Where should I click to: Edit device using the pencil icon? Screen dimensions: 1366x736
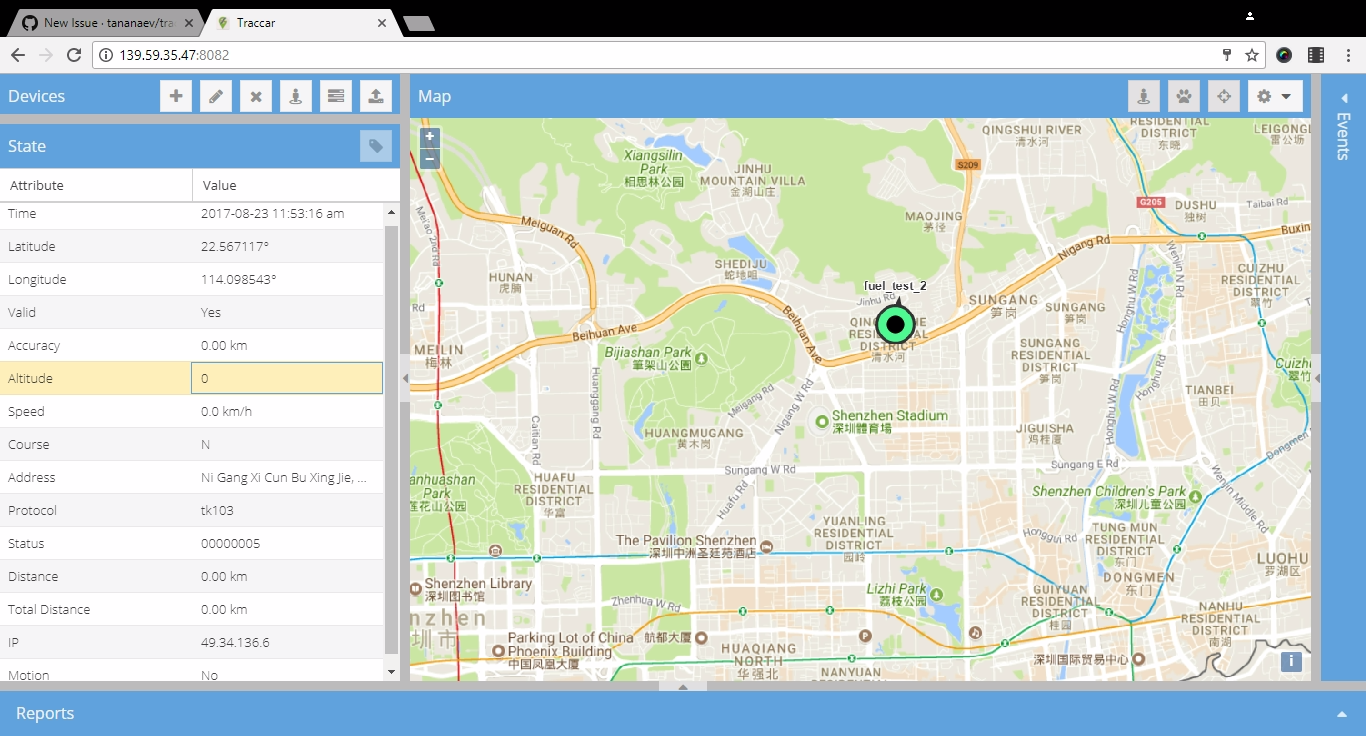coord(216,96)
